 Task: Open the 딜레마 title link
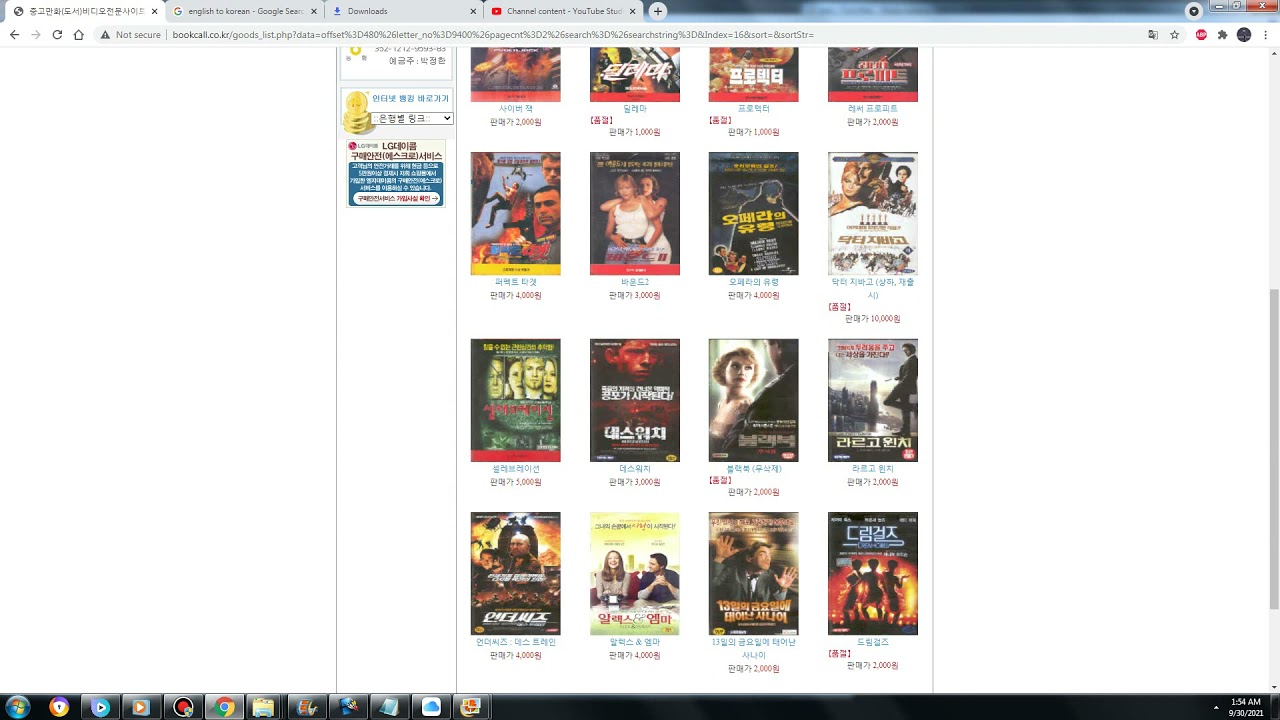point(634,108)
